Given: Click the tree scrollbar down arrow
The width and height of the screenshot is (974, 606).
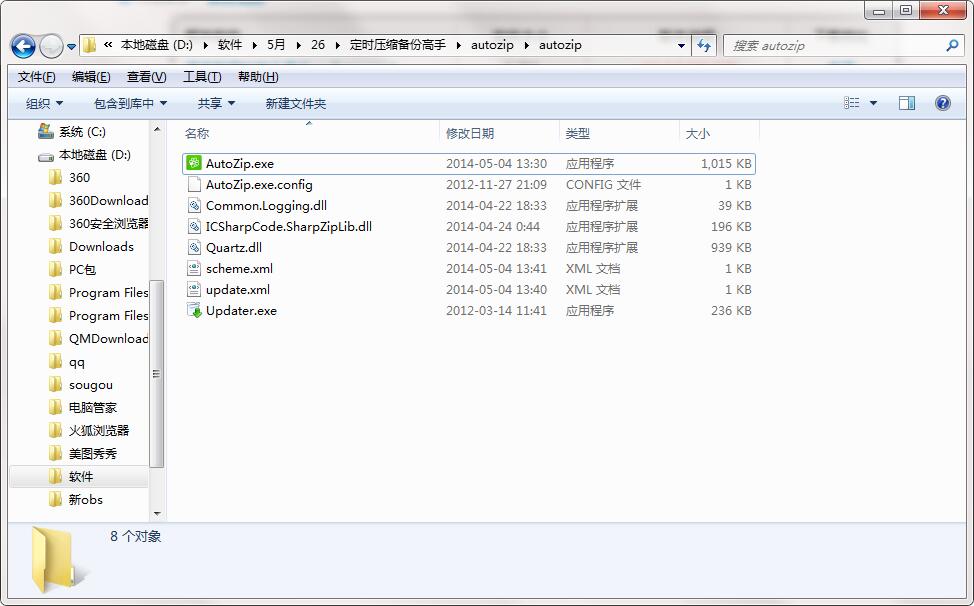Looking at the screenshot, I should tap(157, 513).
